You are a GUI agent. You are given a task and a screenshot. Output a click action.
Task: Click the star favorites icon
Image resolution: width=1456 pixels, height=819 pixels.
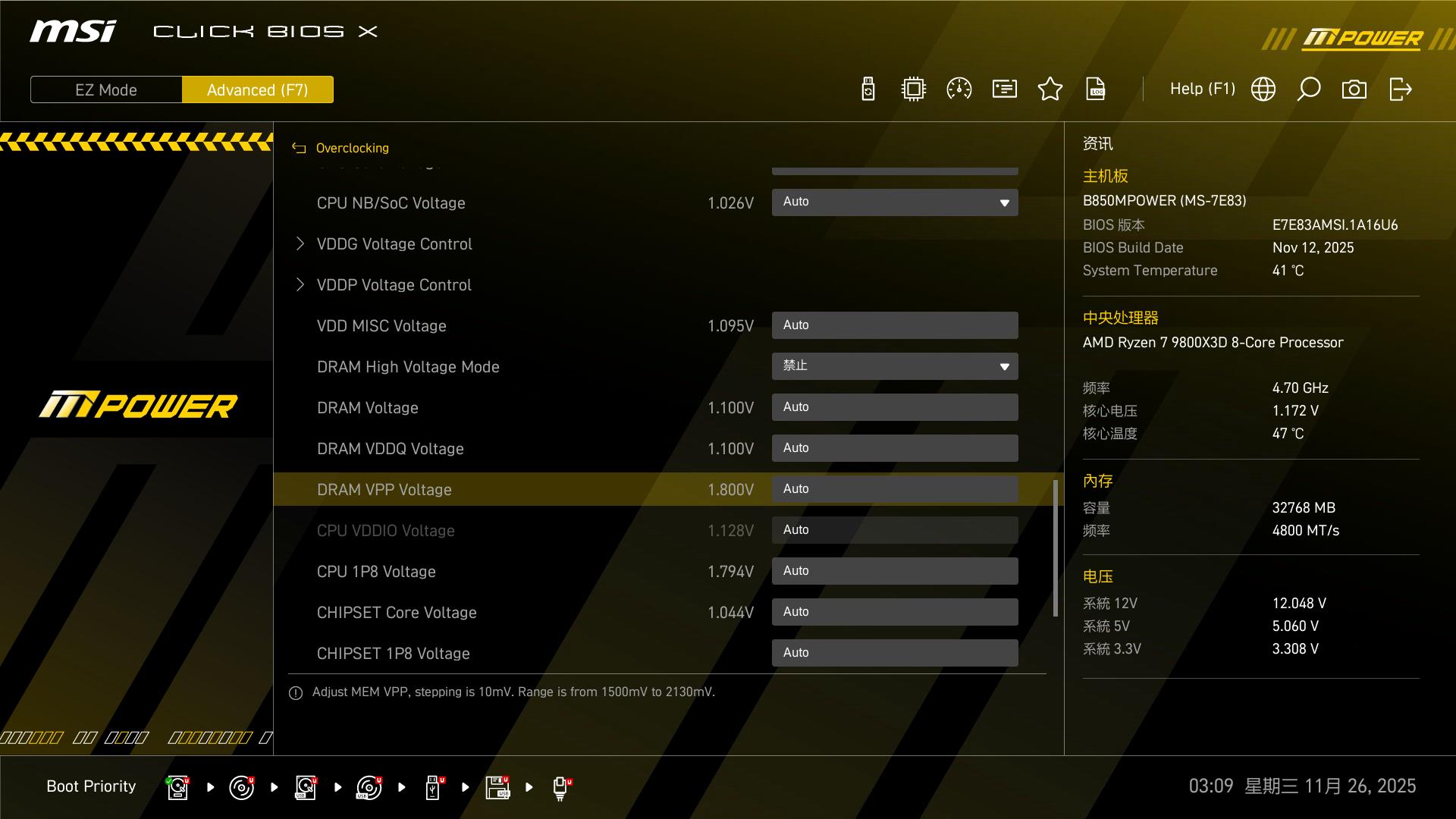[1050, 89]
